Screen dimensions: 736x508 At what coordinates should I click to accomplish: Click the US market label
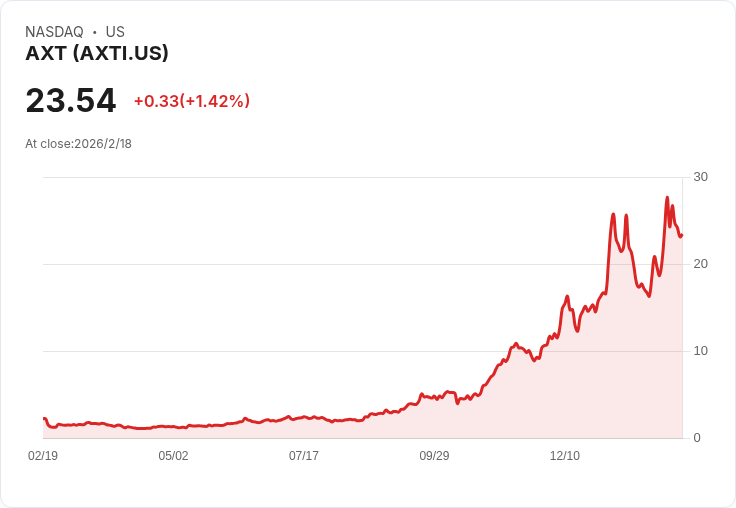point(115,32)
